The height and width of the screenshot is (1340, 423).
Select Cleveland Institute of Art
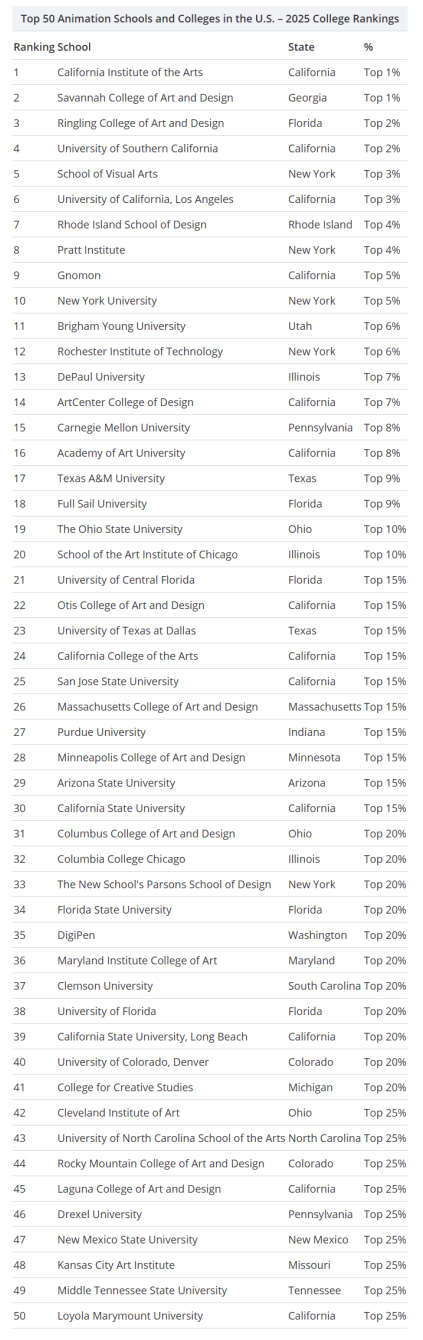tap(118, 1113)
